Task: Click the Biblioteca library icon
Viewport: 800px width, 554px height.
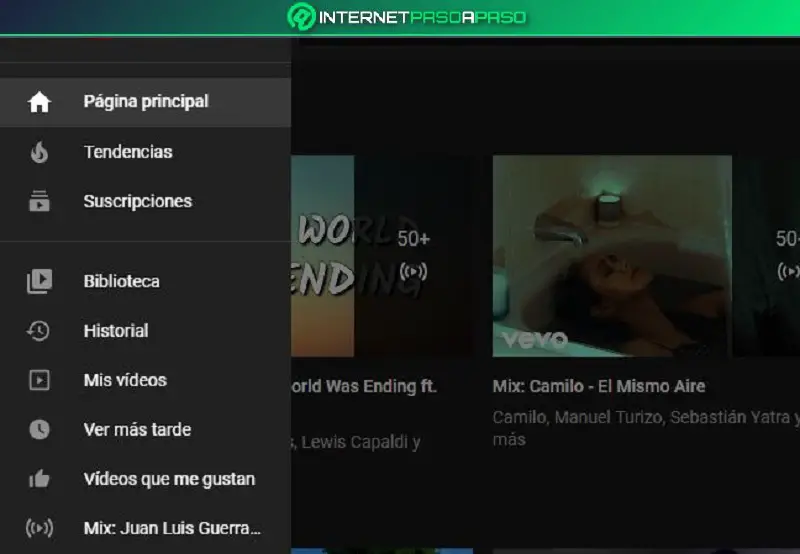Action: click(39, 281)
